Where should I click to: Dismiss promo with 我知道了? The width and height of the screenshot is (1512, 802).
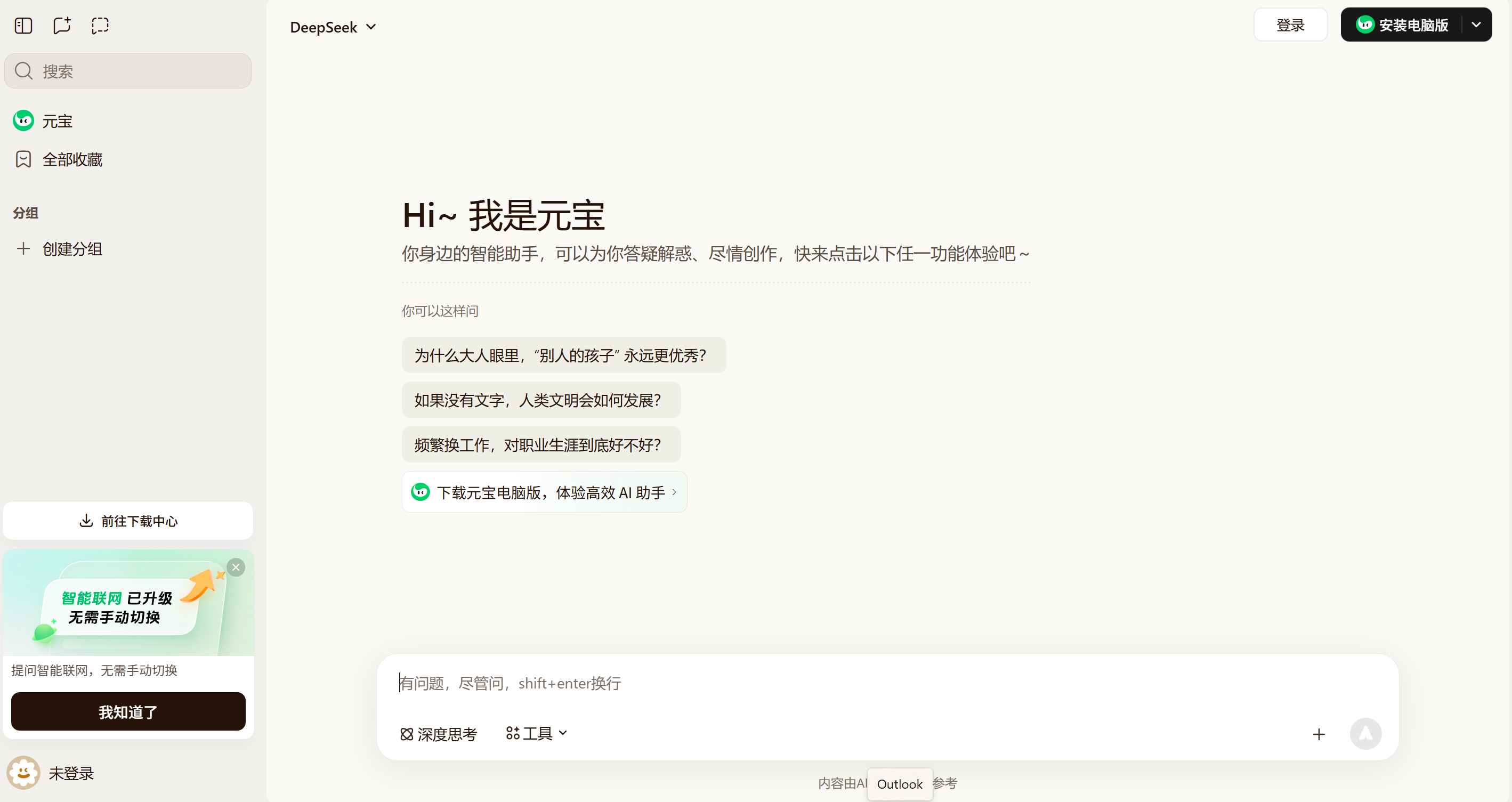pyautogui.click(x=128, y=711)
